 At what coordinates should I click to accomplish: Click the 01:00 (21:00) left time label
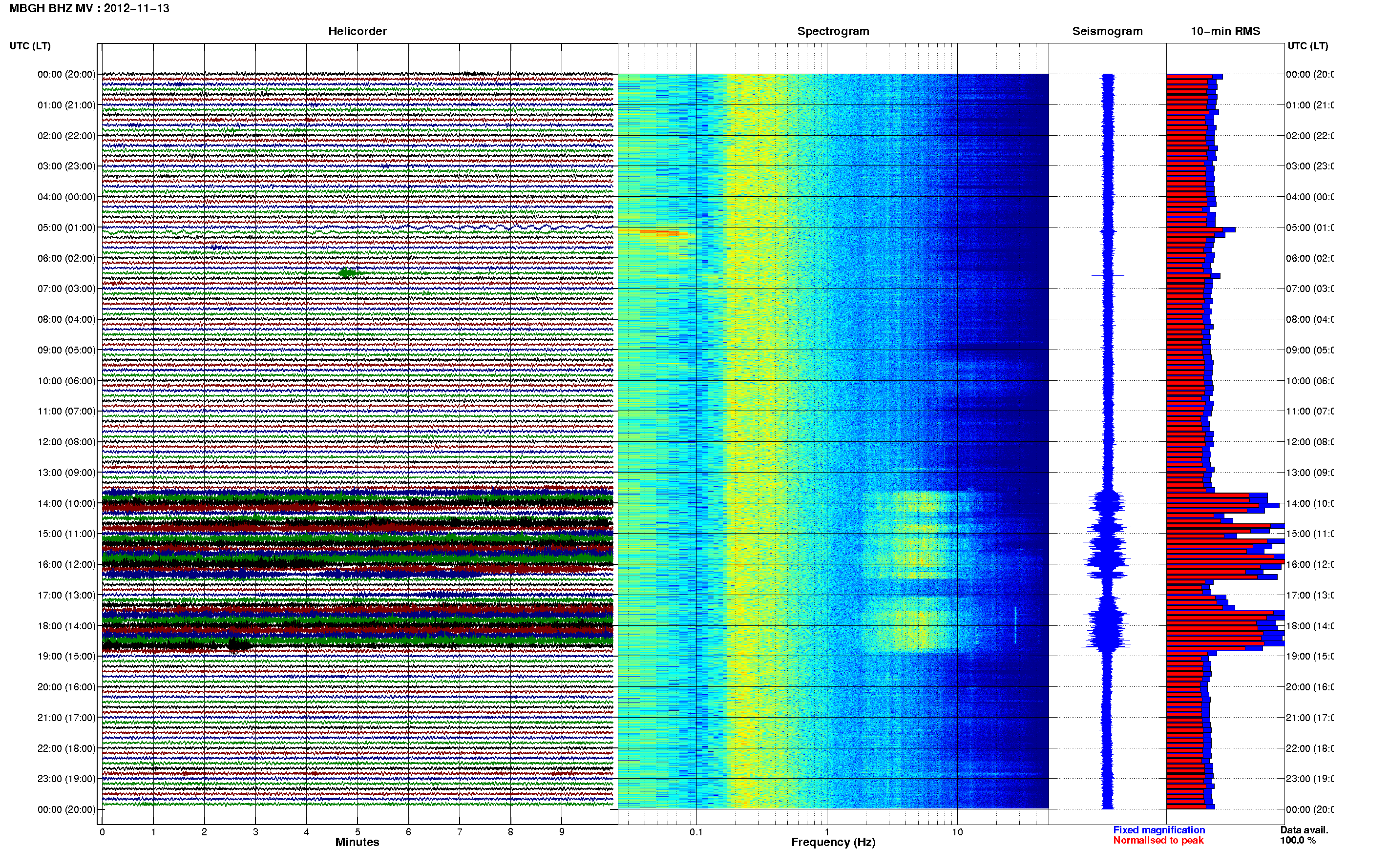[x=66, y=105]
